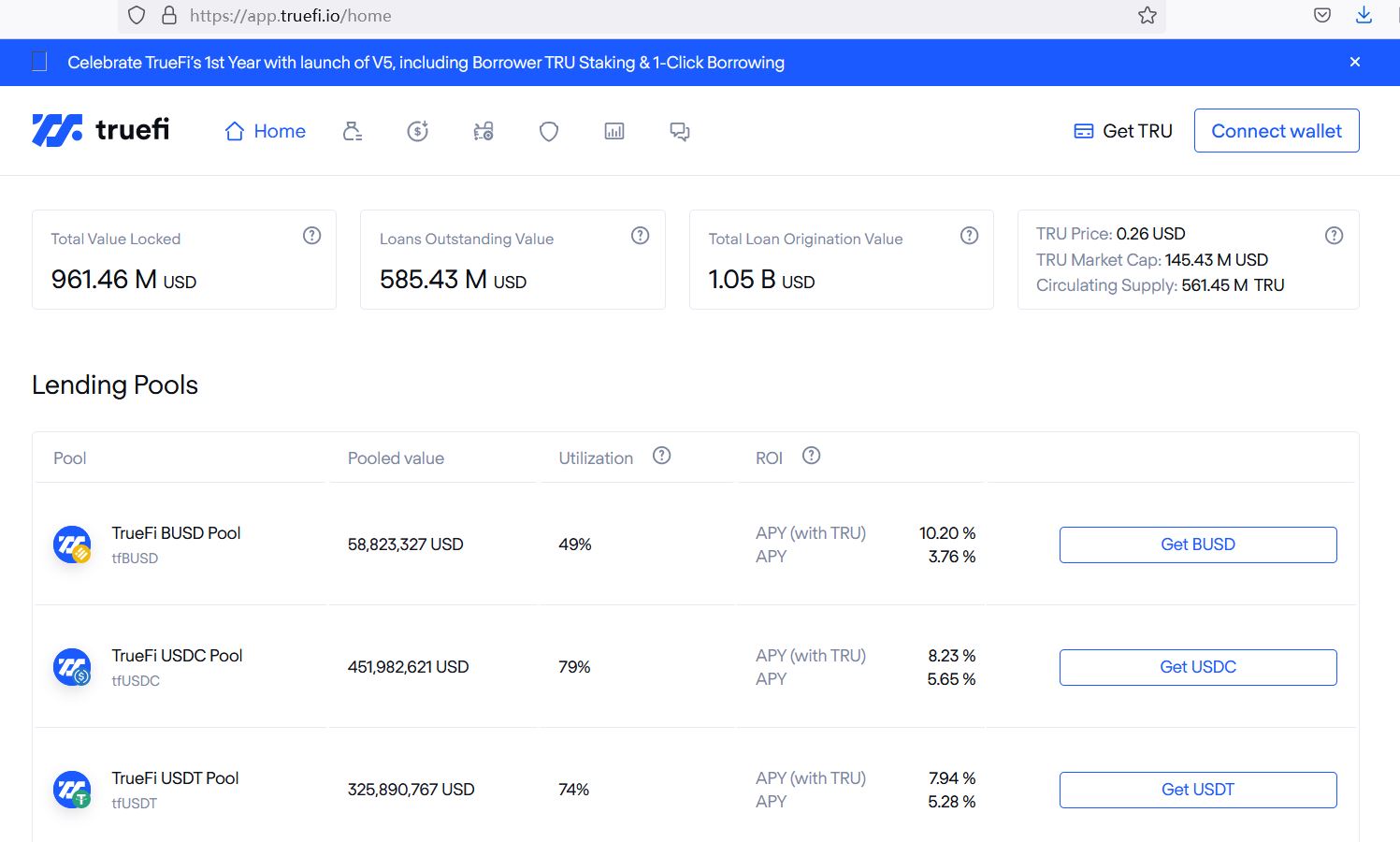Show Loans Outstanding Value help tooltip

[x=641, y=236]
